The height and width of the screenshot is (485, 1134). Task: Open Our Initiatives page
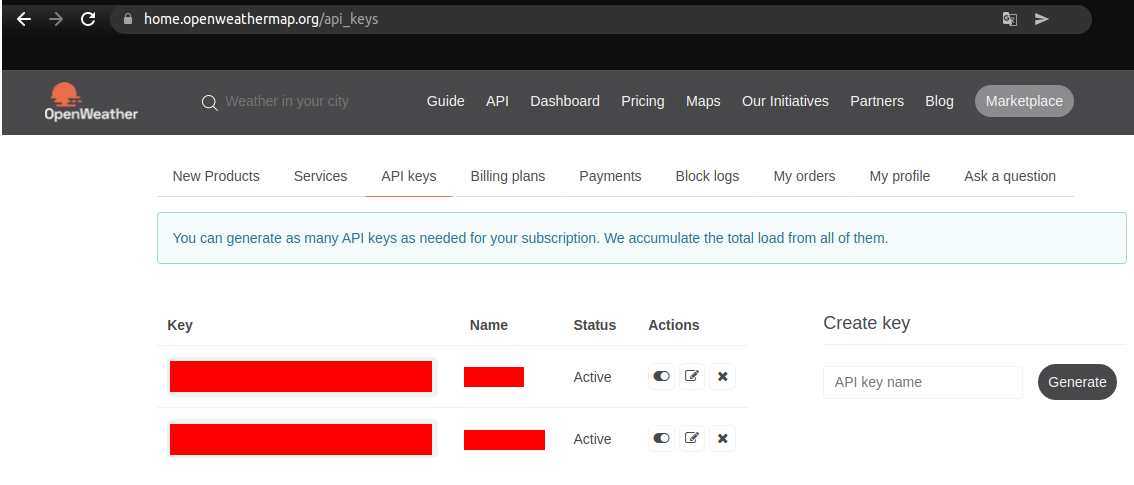coord(785,101)
